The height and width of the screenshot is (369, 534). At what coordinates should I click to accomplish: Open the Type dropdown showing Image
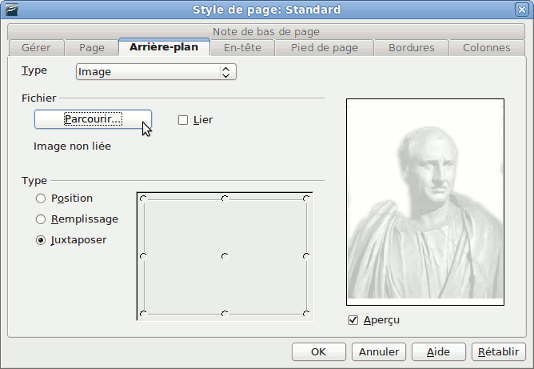tap(156, 72)
